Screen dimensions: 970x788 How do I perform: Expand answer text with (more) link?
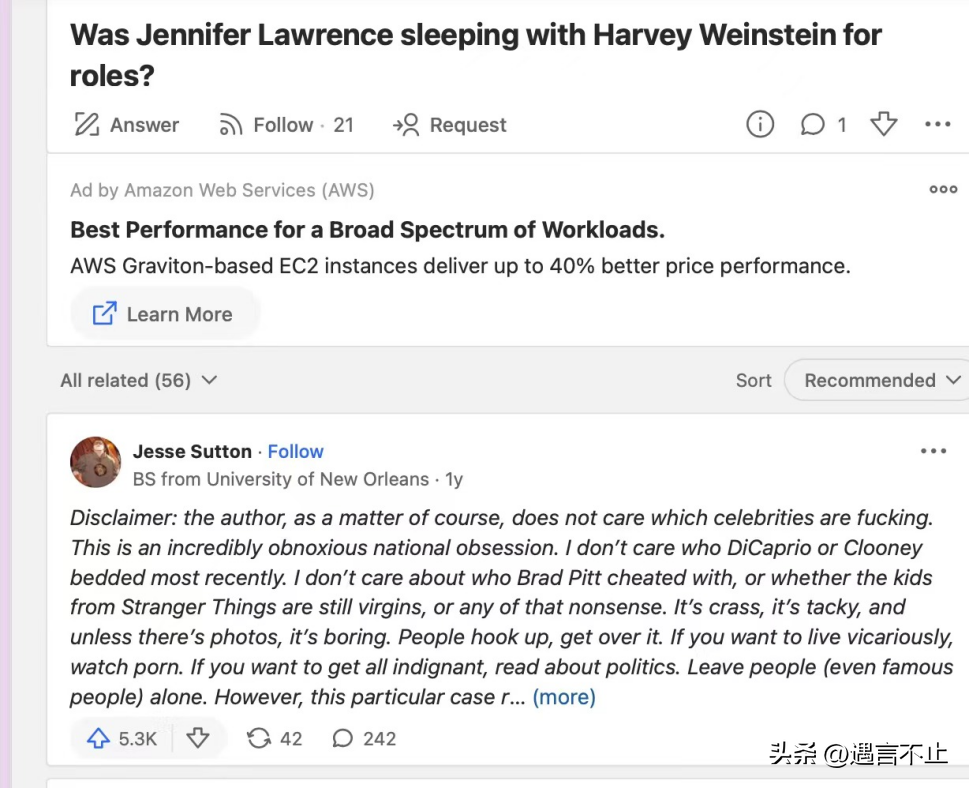pyautogui.click(x=564, y=697)
